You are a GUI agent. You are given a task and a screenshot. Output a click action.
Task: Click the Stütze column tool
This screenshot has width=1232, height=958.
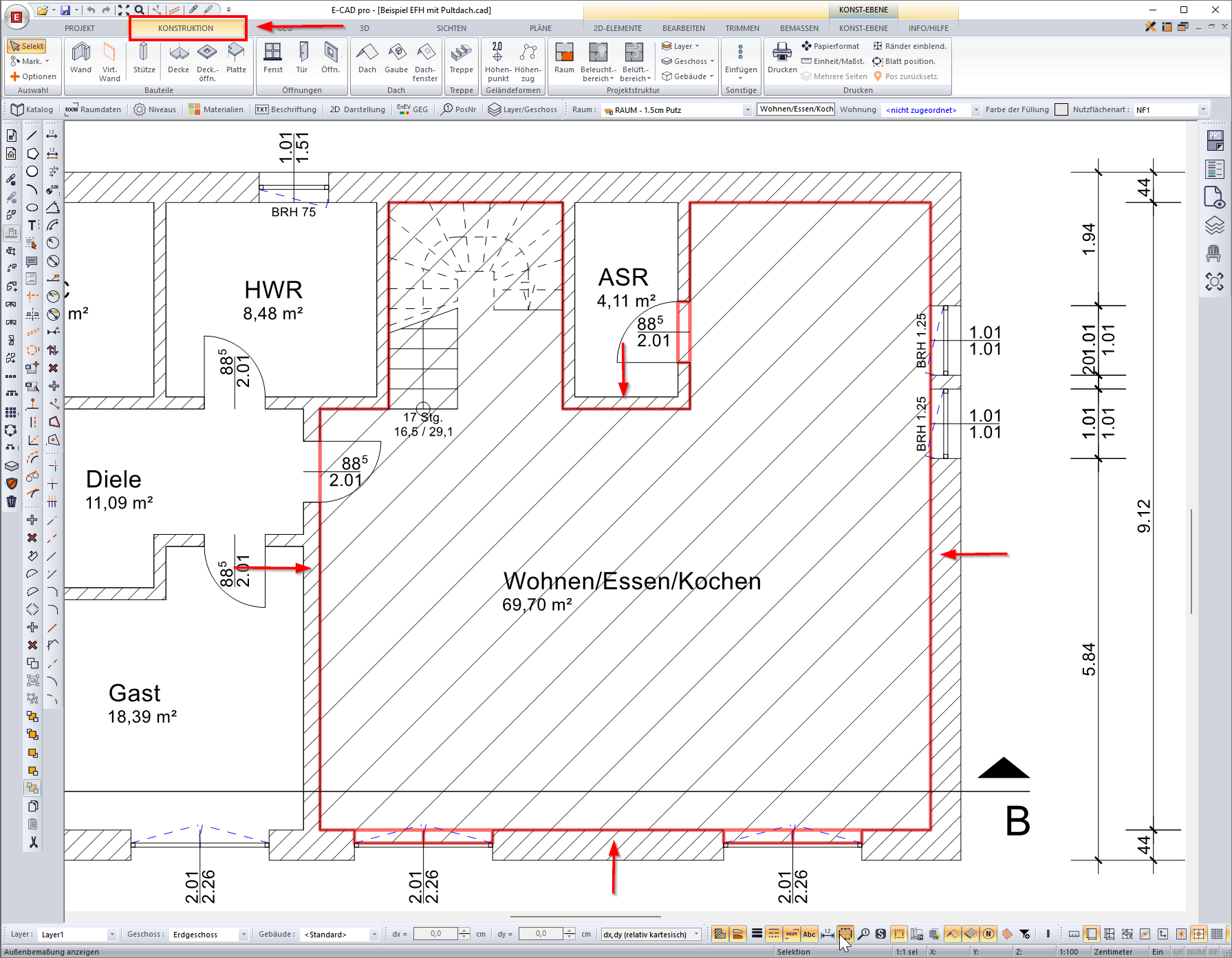point(144,58)
